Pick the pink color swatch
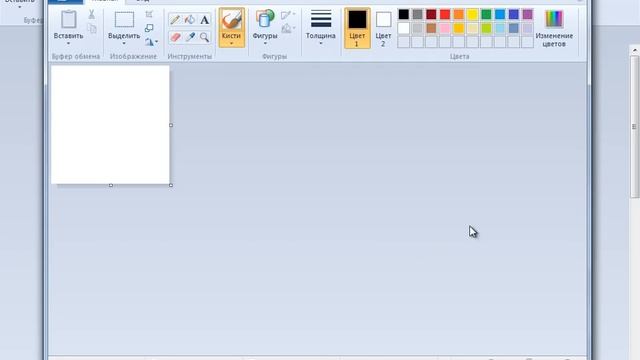Image resolution: width=640 pixels, height=360 pixels. [445, 28]
